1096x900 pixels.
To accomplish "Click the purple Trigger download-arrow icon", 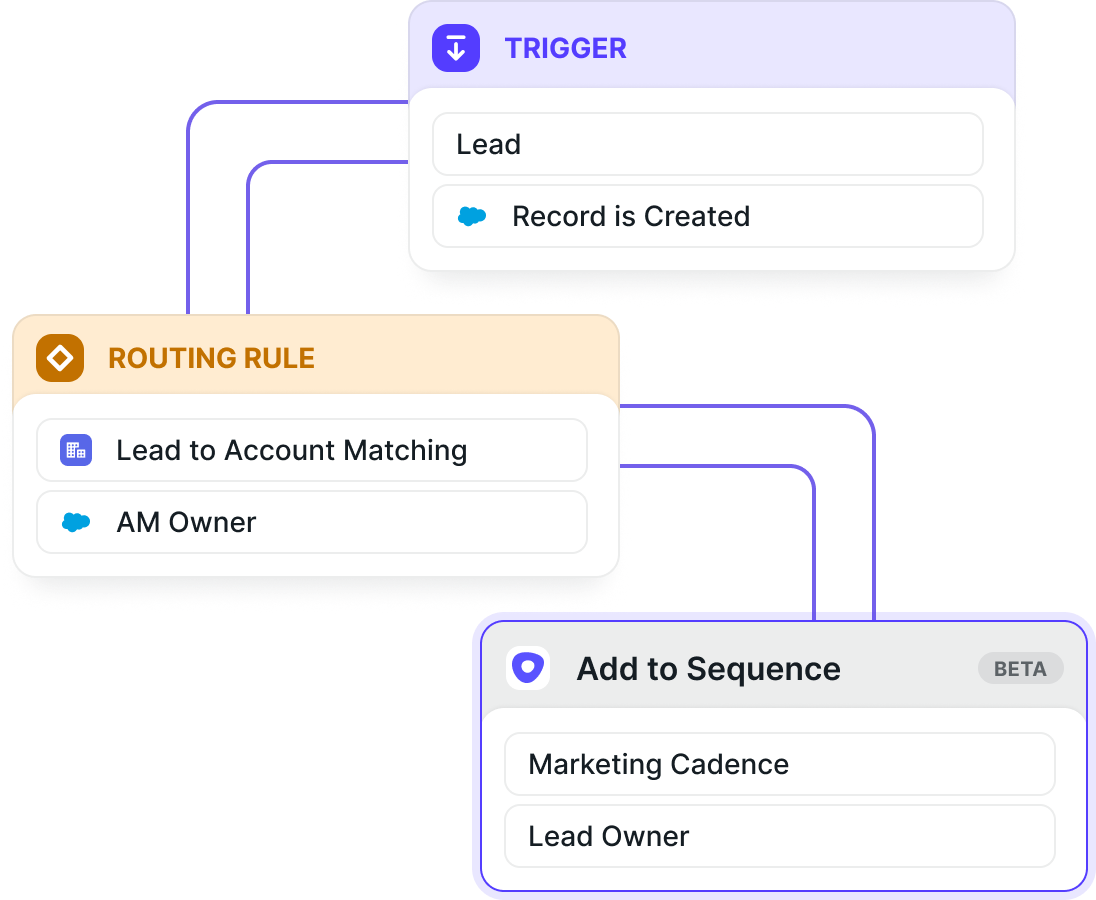I will (x=456, y=48).
